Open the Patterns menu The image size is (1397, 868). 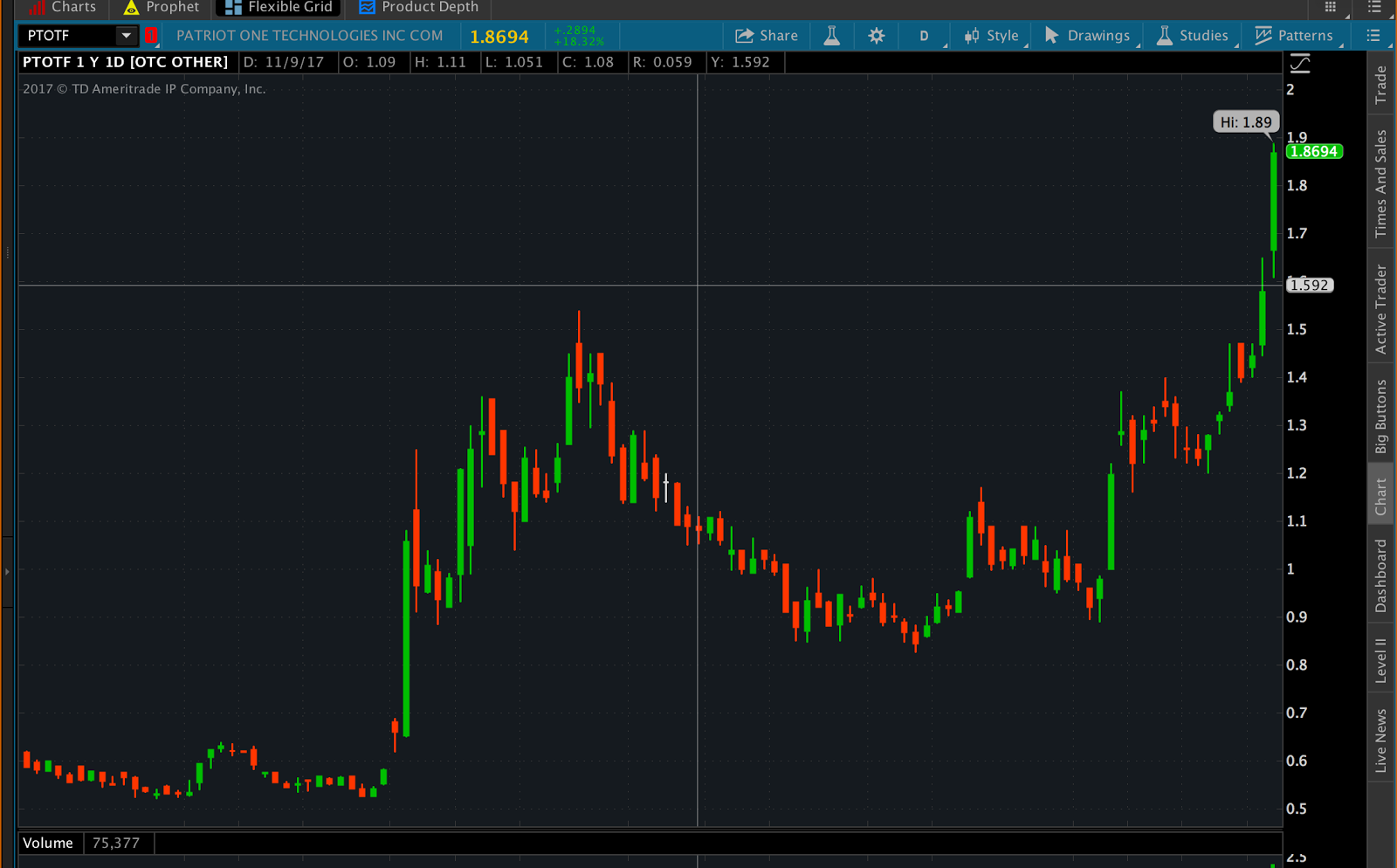coord(1294,36)
